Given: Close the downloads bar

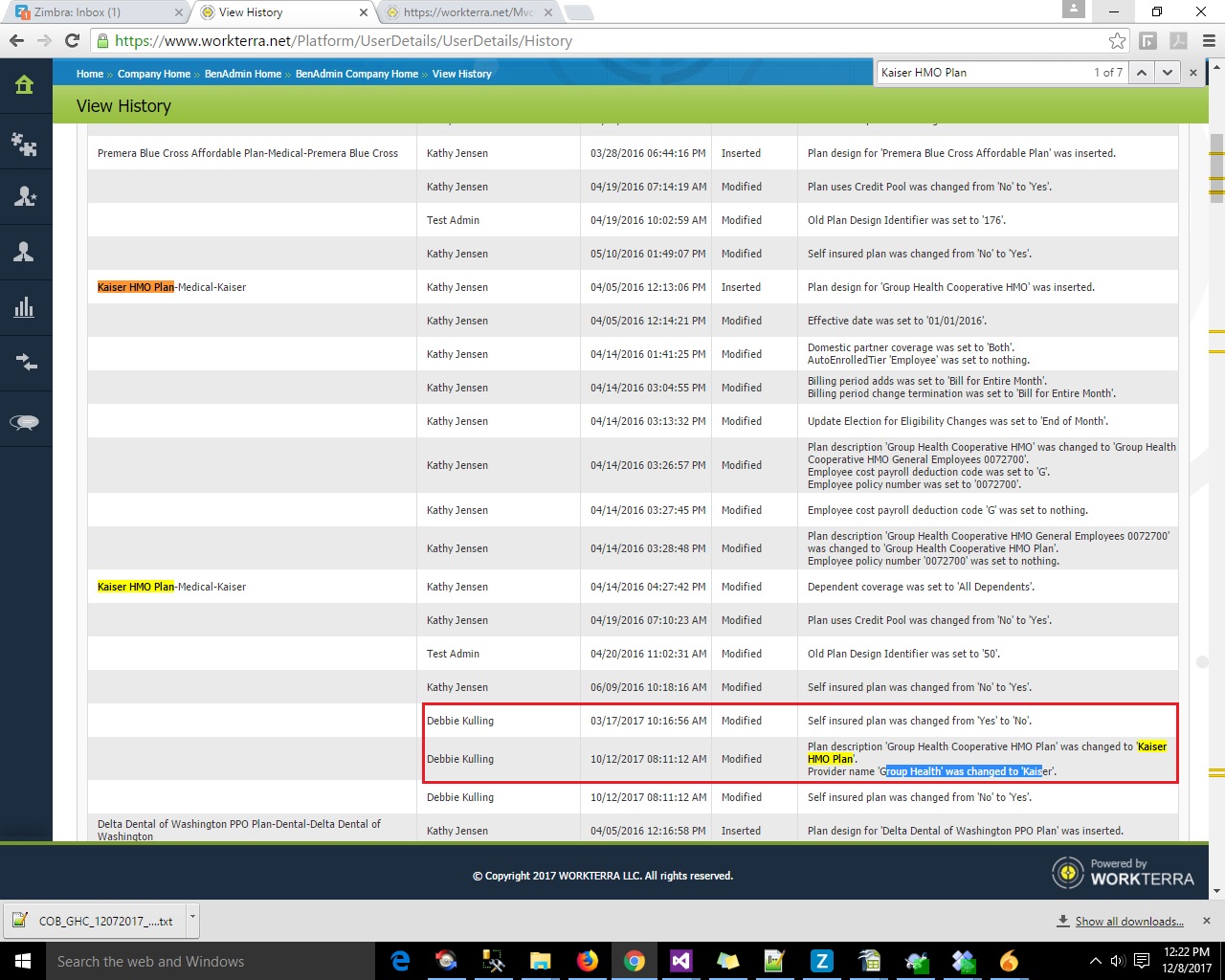Looking at the screenshot, I should click(x=1206, y=921).
